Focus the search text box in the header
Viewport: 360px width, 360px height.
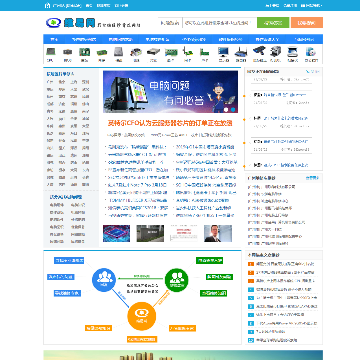219,23
